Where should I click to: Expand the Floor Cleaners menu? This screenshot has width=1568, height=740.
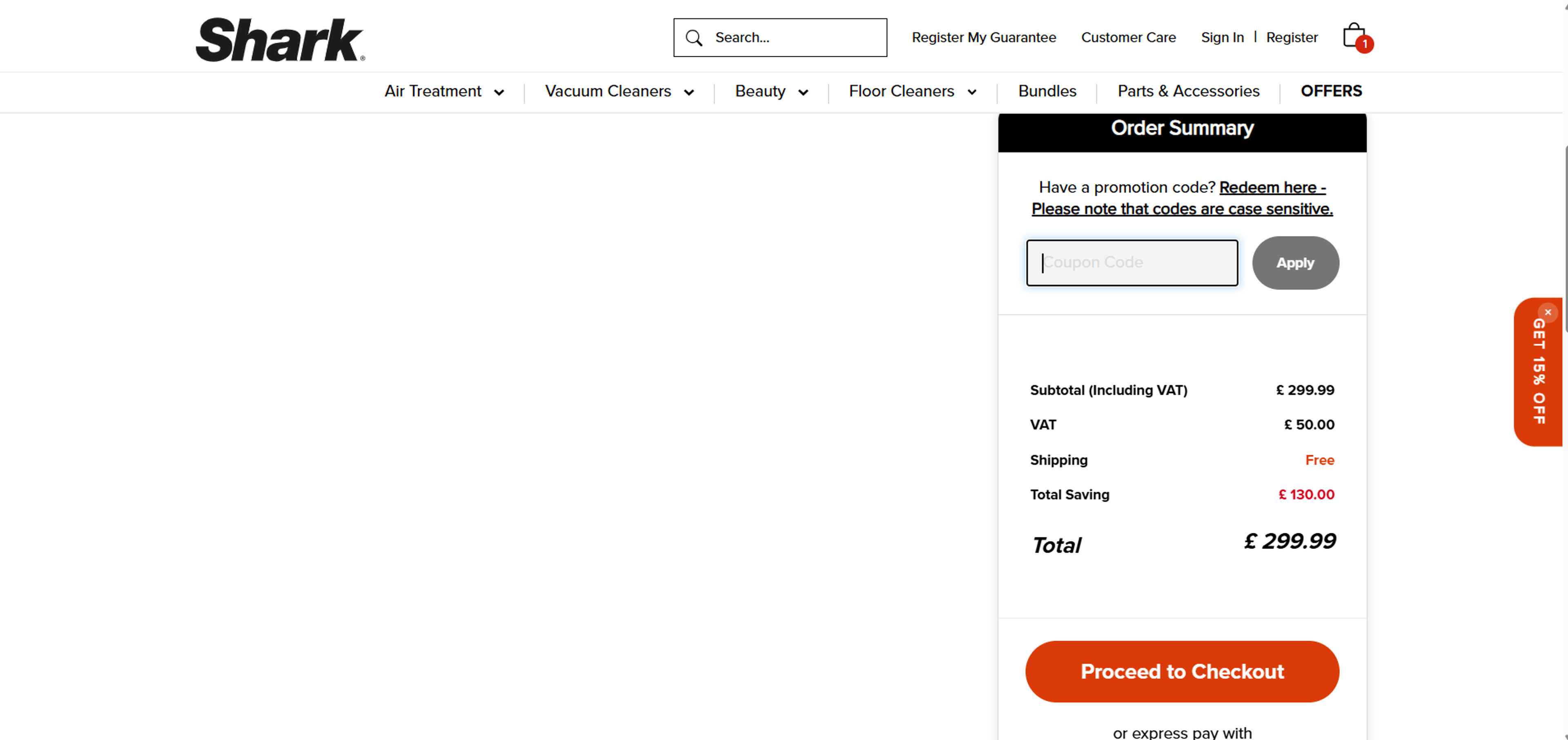[912, 91]
